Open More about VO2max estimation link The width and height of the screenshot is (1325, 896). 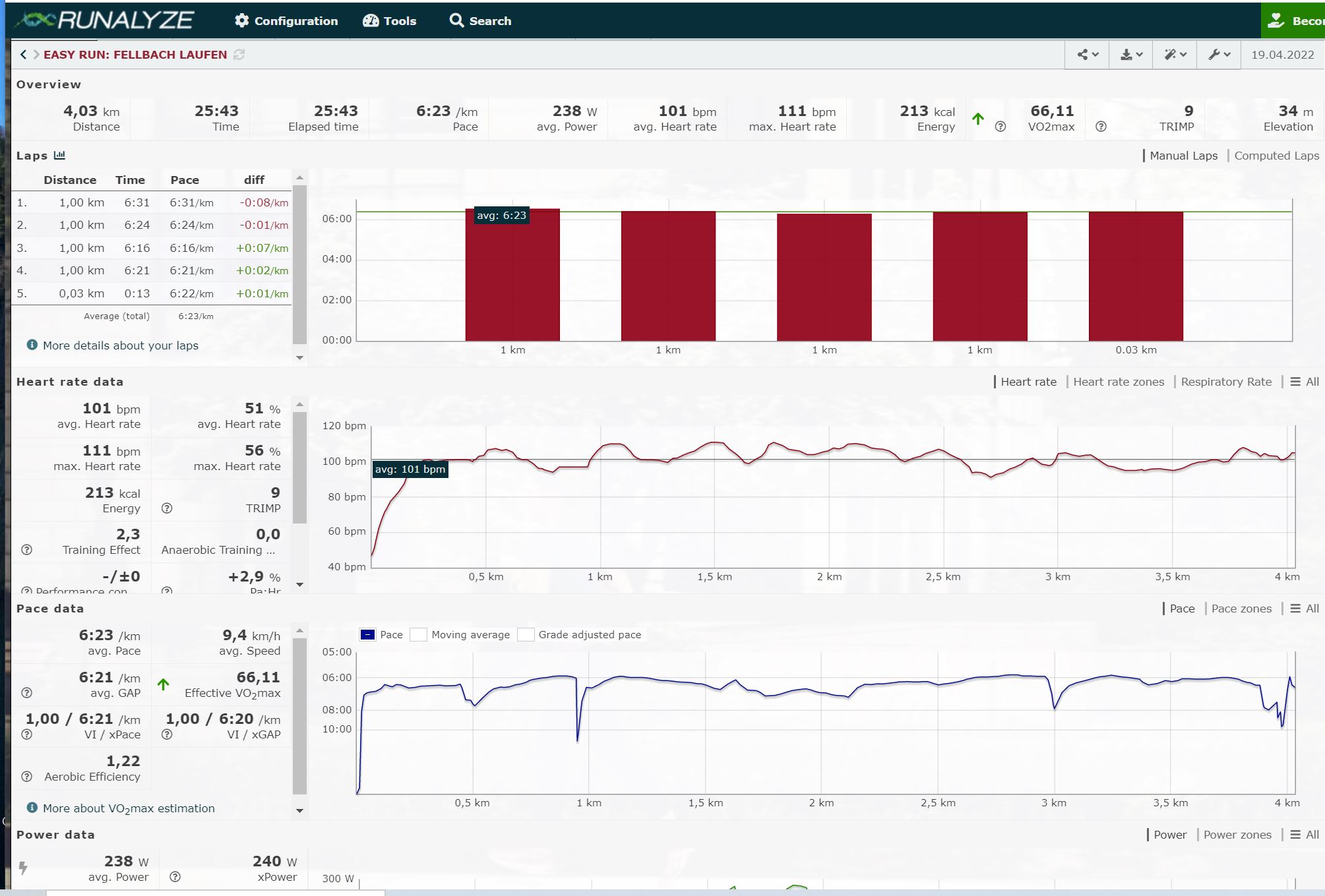point(129,808)
